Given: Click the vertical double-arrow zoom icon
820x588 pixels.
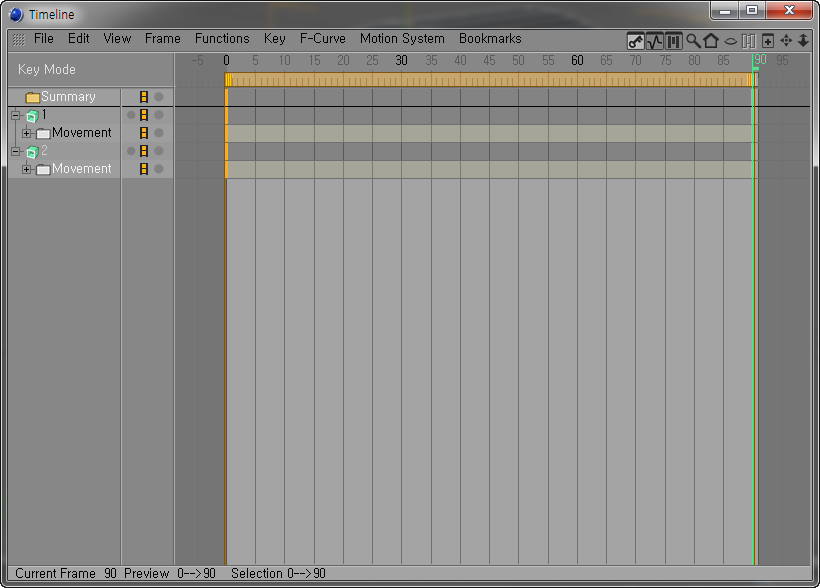Looking at the screenshot, I should (803, 41).
